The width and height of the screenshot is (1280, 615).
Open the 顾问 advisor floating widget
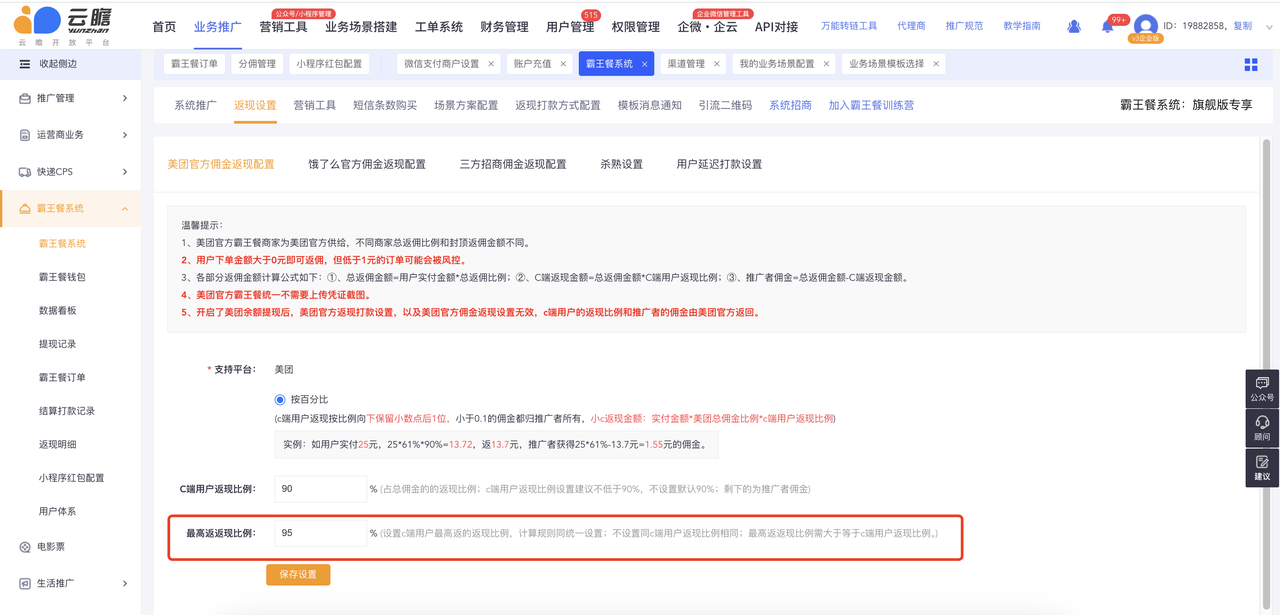1262,428
